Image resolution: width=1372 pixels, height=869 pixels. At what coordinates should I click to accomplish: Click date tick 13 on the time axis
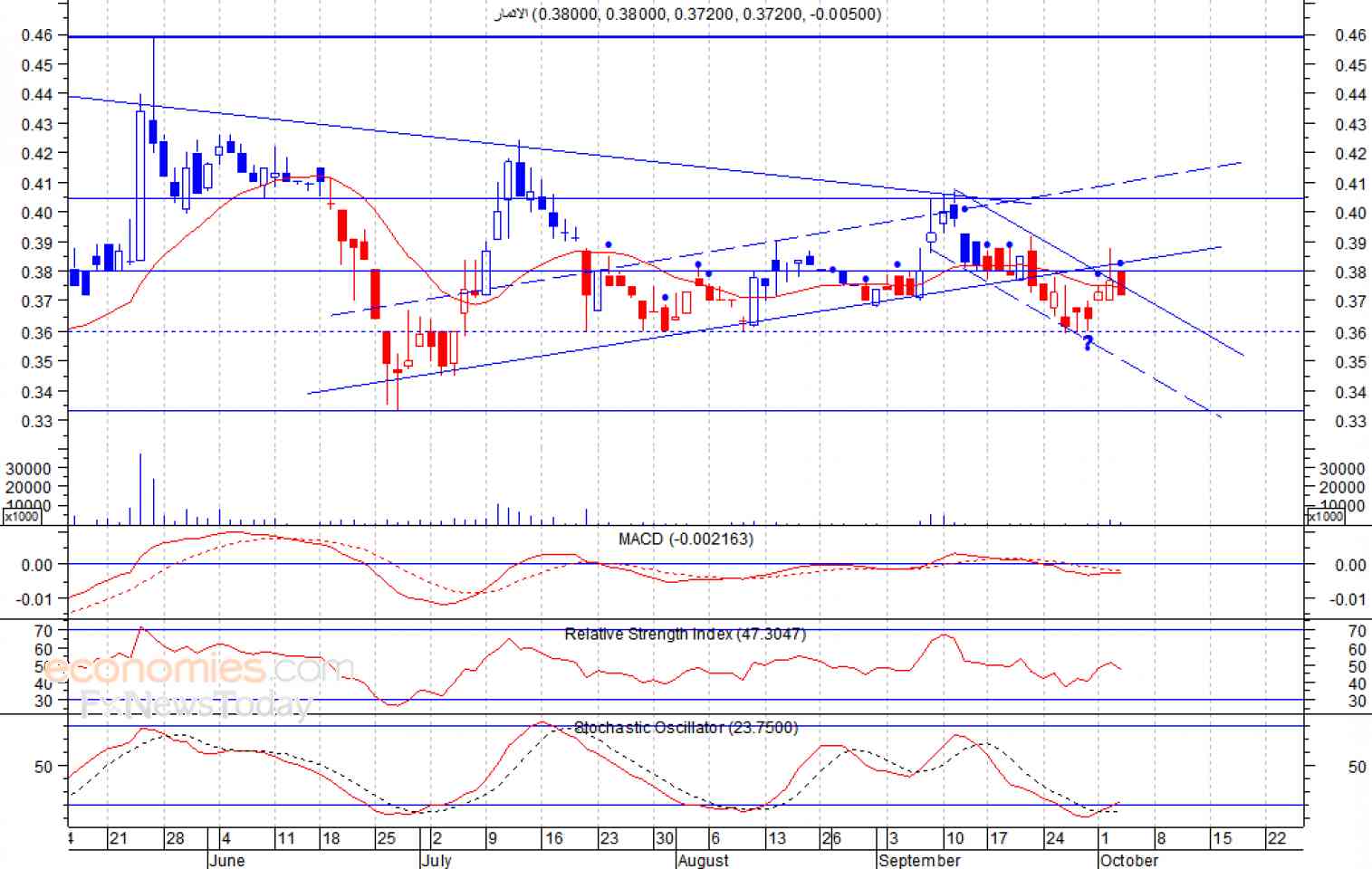point(776,838)
